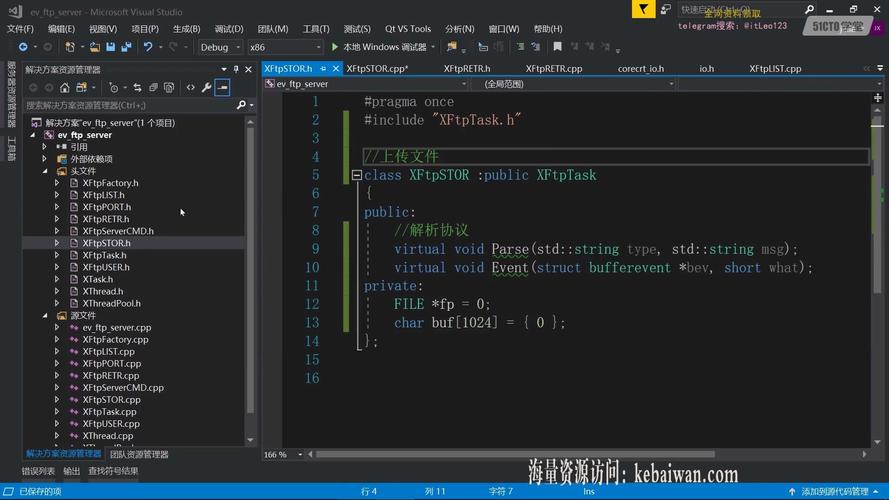
Task: Click the feedback icon beside quick launch
Action: pos(666,9)
